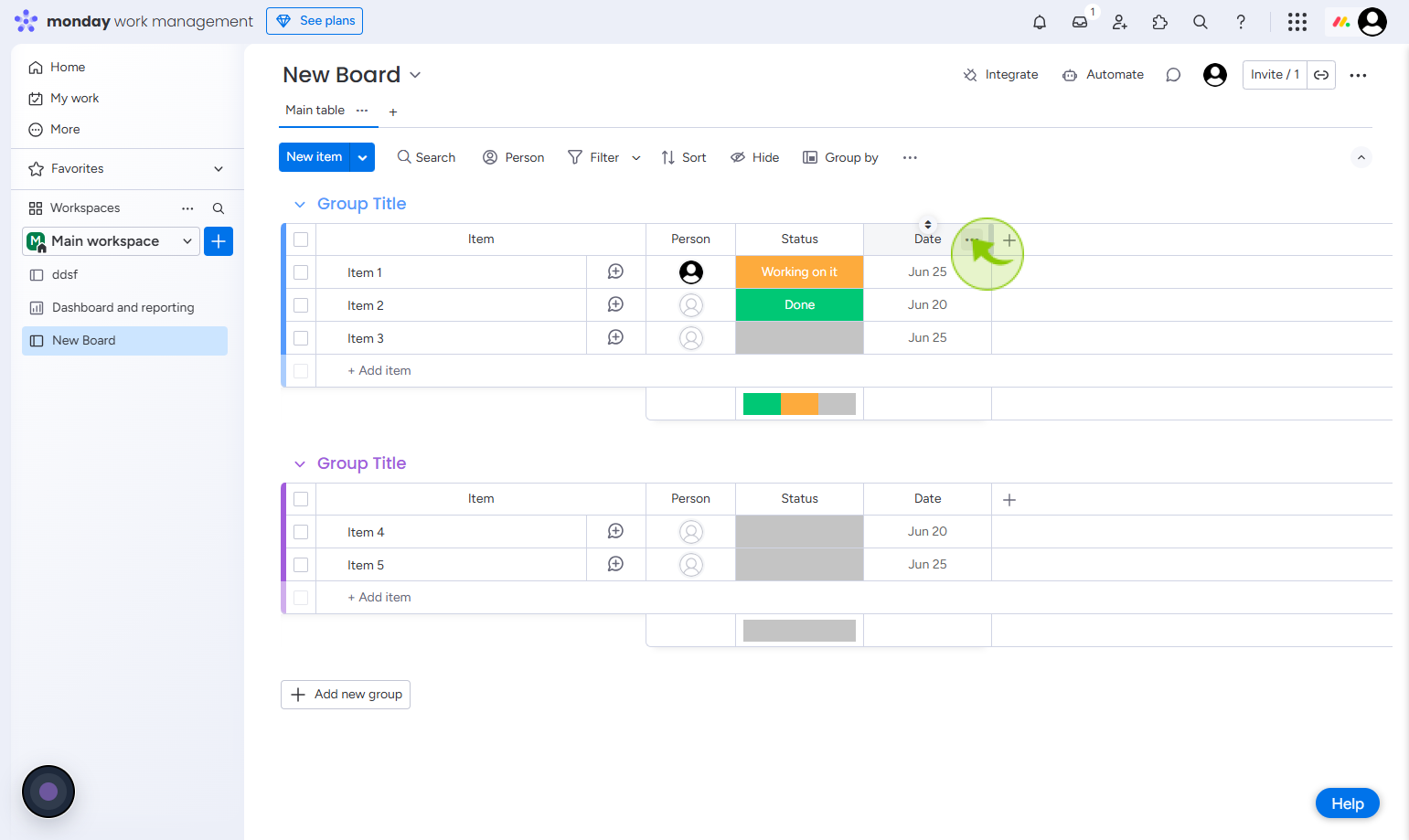Search workspaces using the sidebar magnifier
Viewport: 1409px width, 840px height.
pos(219,208)
